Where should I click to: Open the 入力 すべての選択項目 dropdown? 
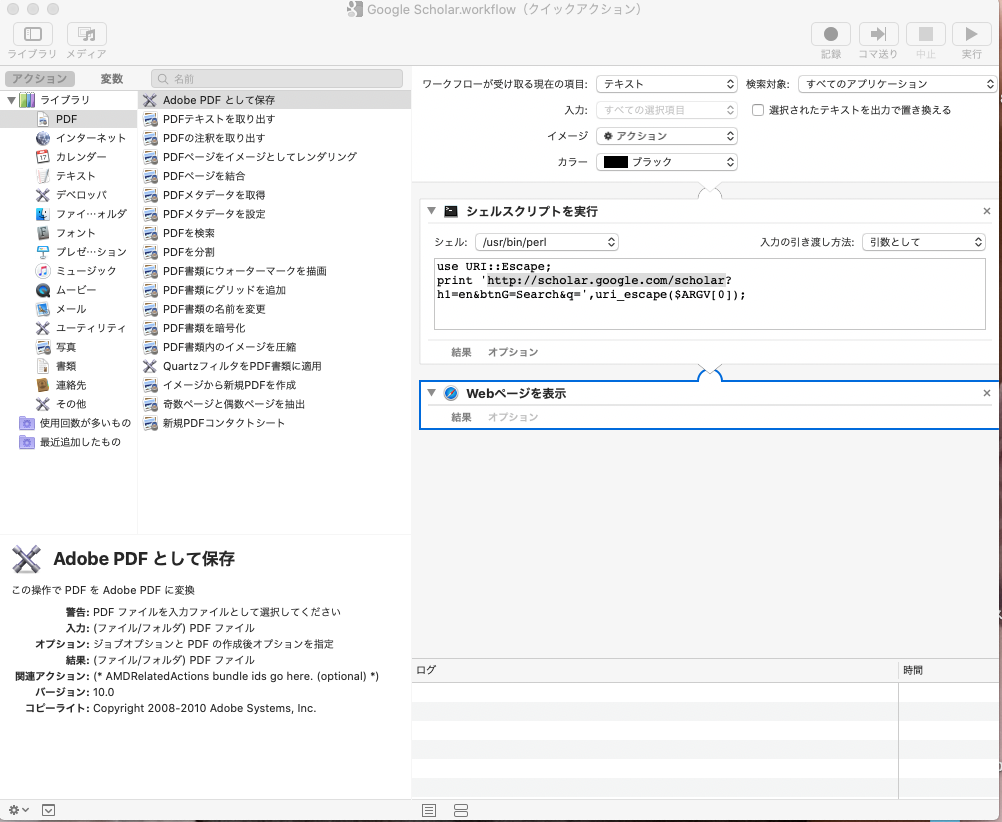[667, 110]
